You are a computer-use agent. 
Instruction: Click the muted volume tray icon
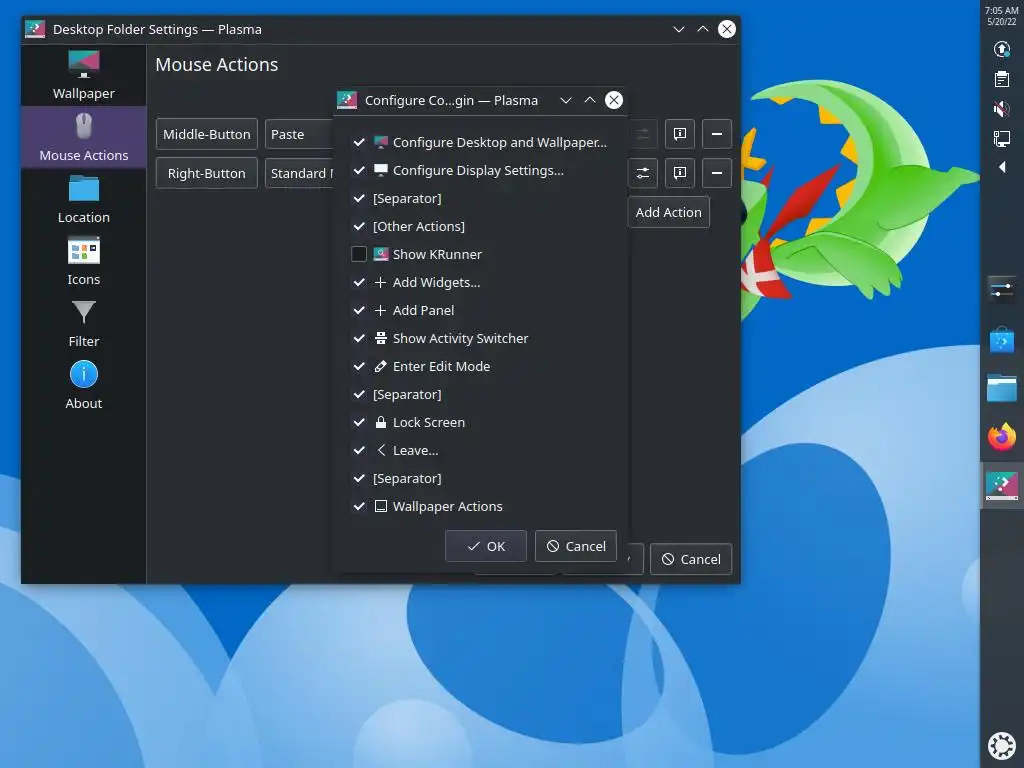(x=1002, y=108)
